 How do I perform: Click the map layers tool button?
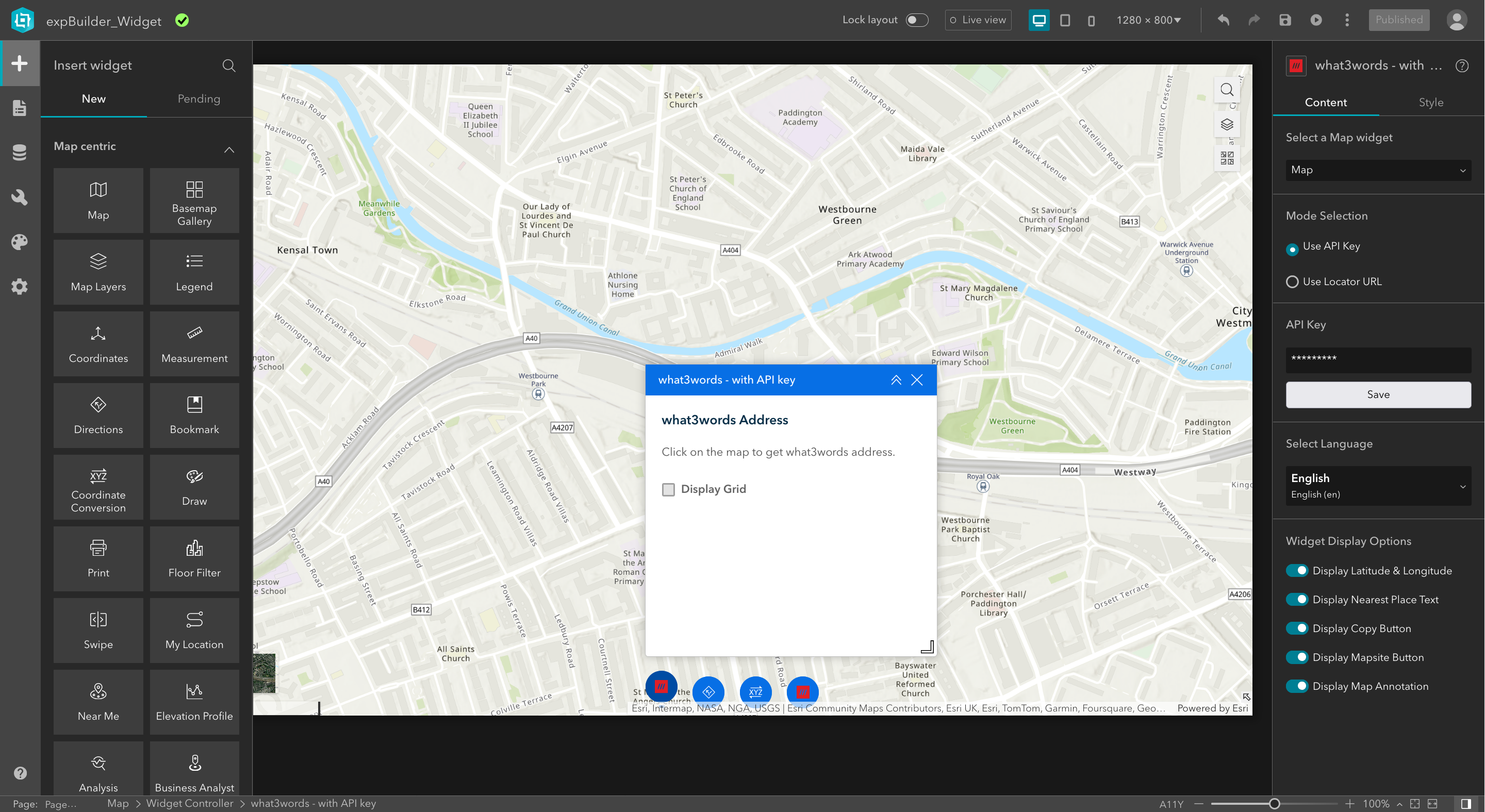1227,124
